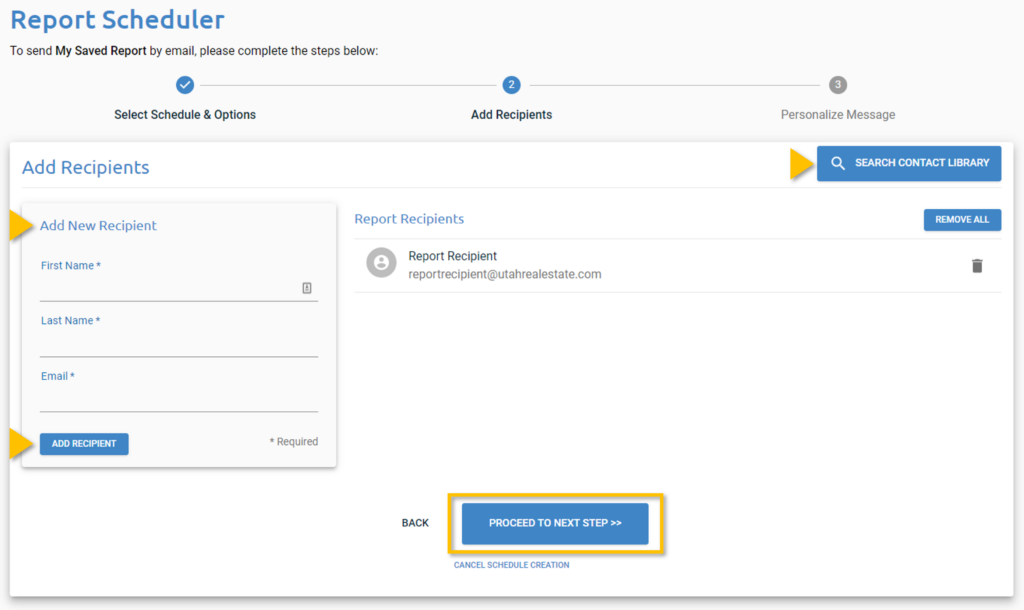Click the Cancel Schedule Creation link

pos(511,565)
